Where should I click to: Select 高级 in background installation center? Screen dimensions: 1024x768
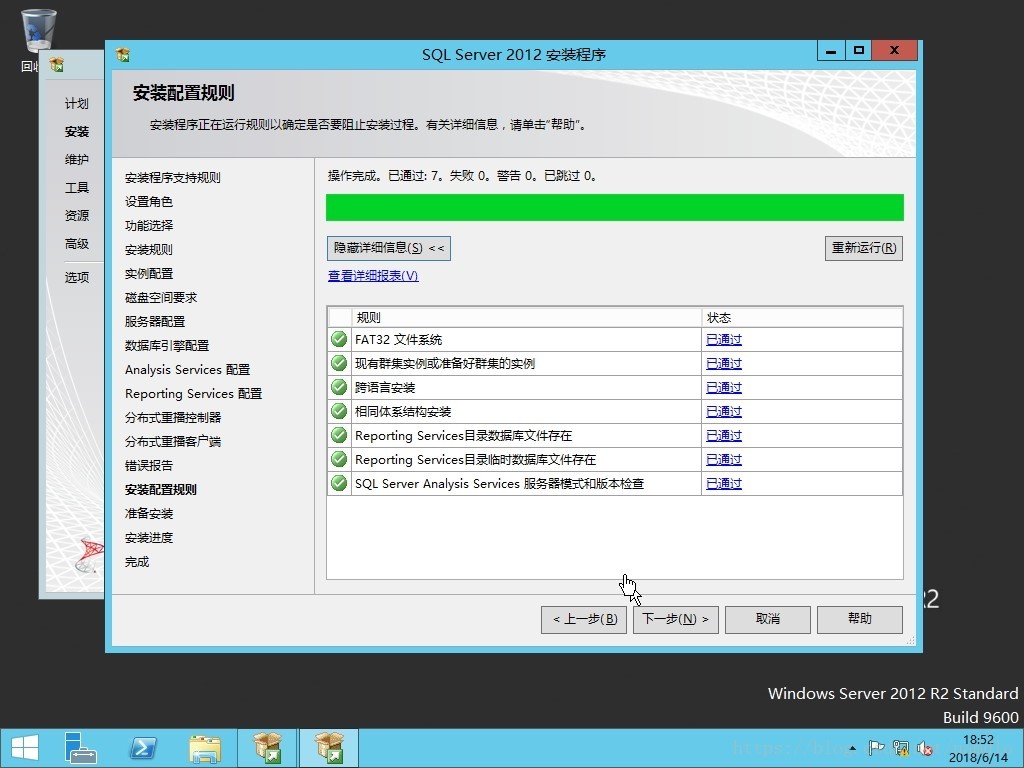point(76,244)
